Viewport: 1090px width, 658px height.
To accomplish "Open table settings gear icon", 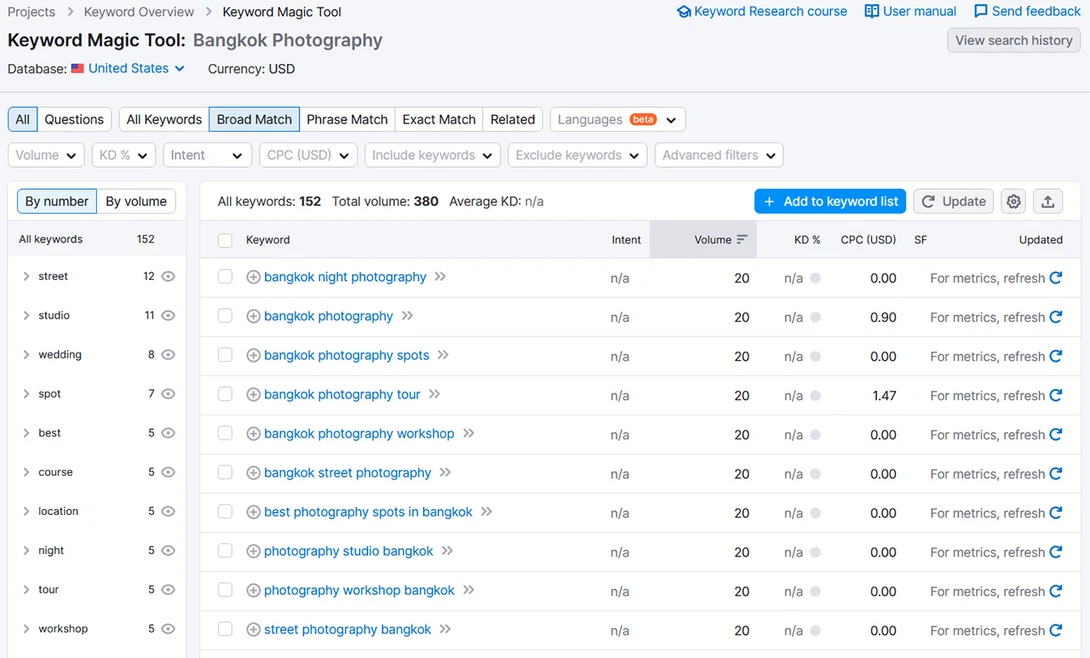I will (x=1014, y=201).
